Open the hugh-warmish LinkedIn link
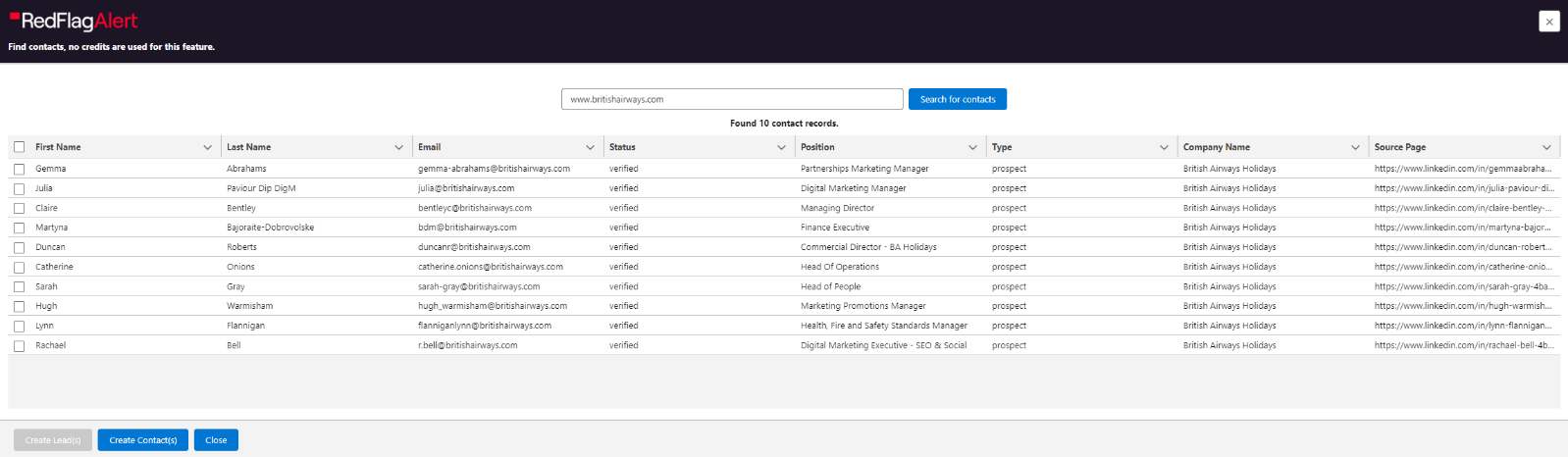Viewport: 1568px width, 457px height. click(1463, 306)
